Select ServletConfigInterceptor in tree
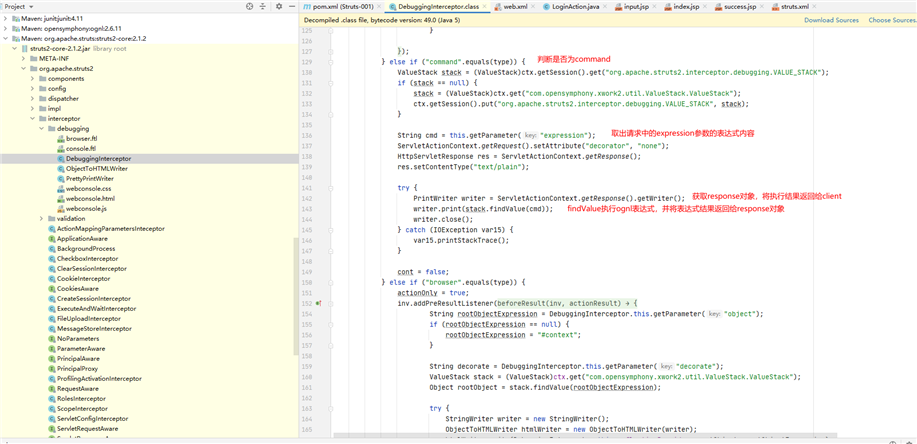The height and width of the screenshot is (444, 917). [x=92, y=419]
